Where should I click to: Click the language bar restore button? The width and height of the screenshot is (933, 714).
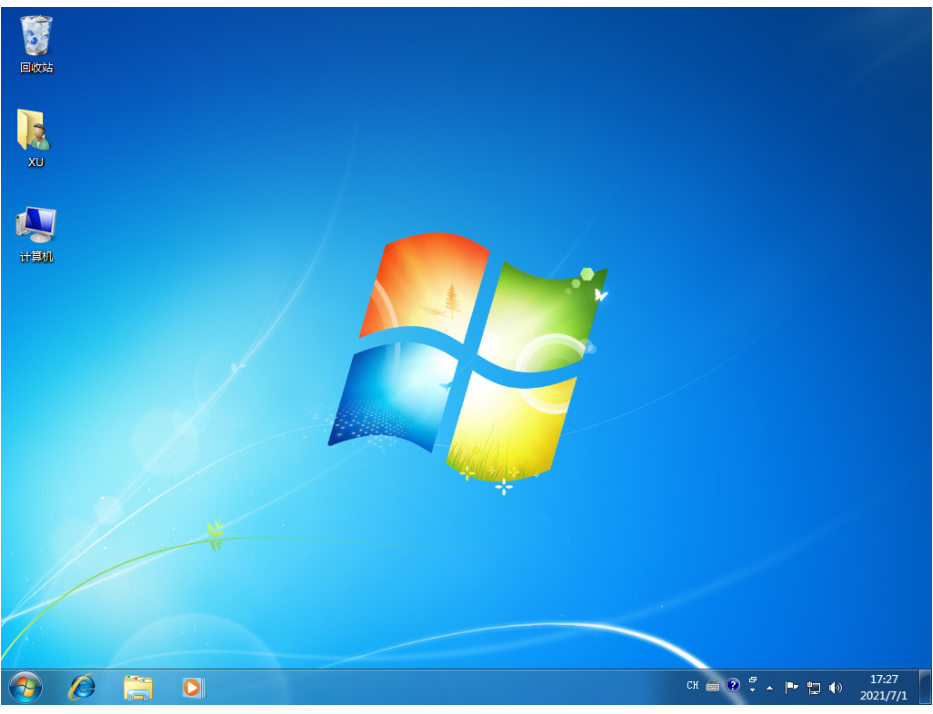tap(753, 679)
